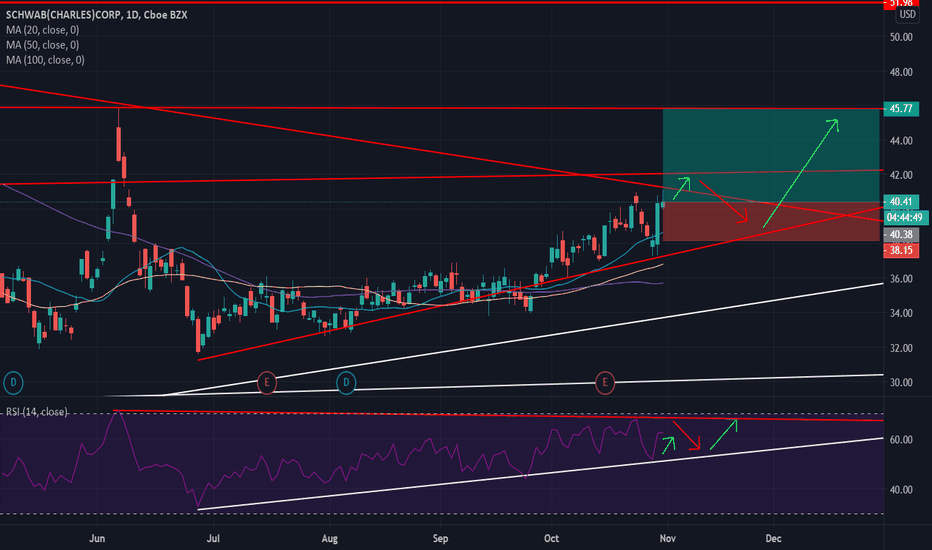
Task: Click the RSI (14, close) indicator label
Action: [37, 411]
